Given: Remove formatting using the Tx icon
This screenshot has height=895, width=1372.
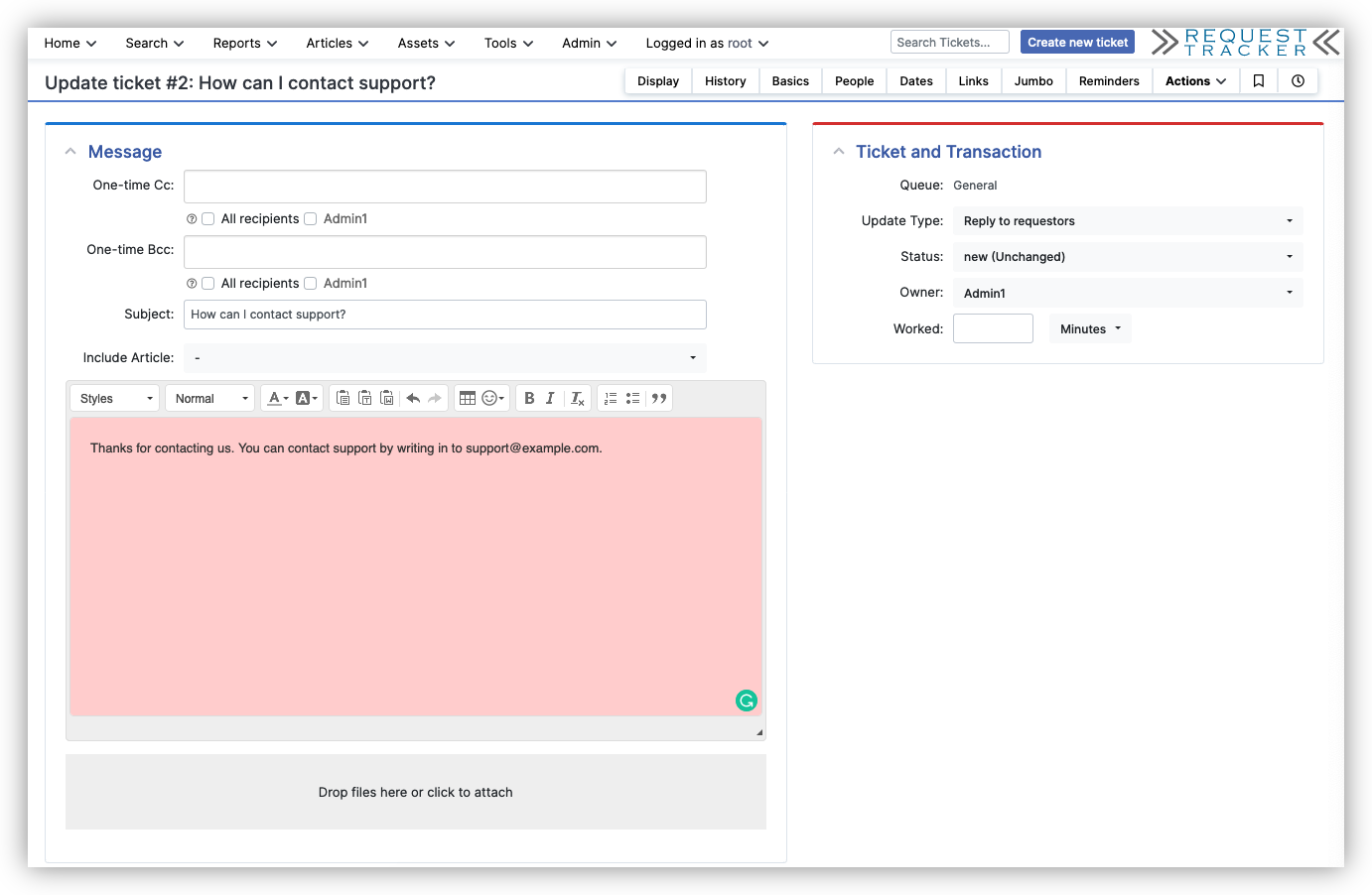Looking at the screenshot, I should pyautogui.click(x=577, y=397).
